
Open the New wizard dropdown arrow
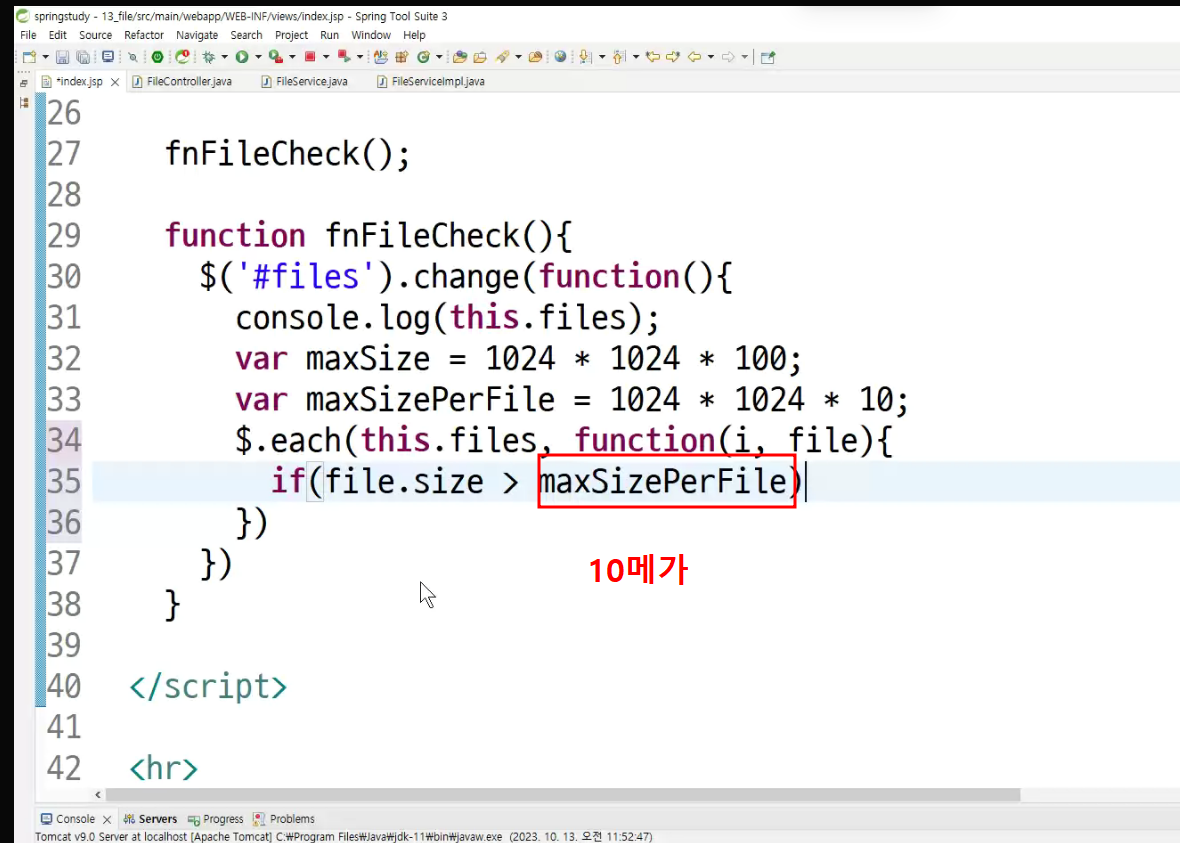click(45, 57)
